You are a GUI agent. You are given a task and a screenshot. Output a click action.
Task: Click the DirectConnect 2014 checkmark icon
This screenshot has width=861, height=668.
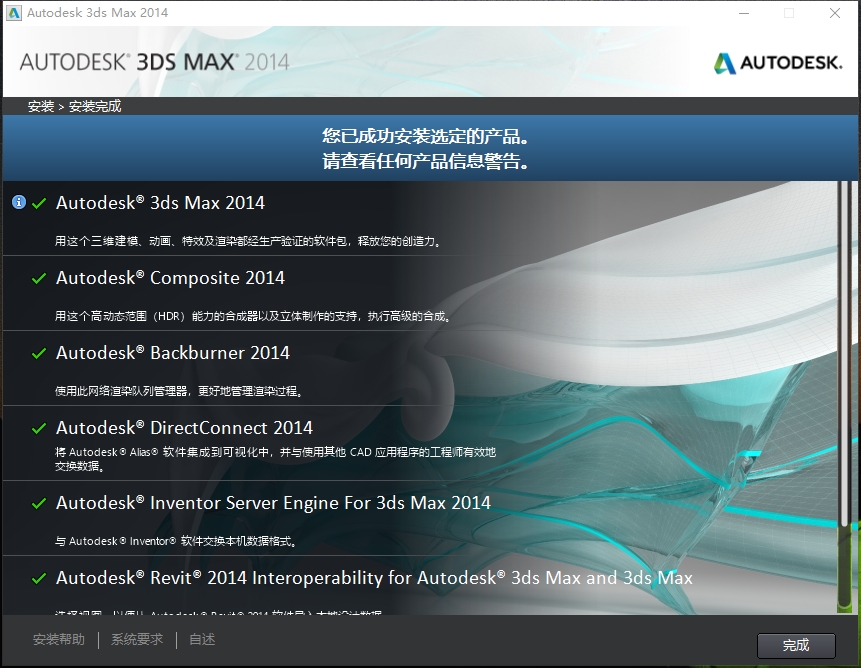tap(39, 428)
